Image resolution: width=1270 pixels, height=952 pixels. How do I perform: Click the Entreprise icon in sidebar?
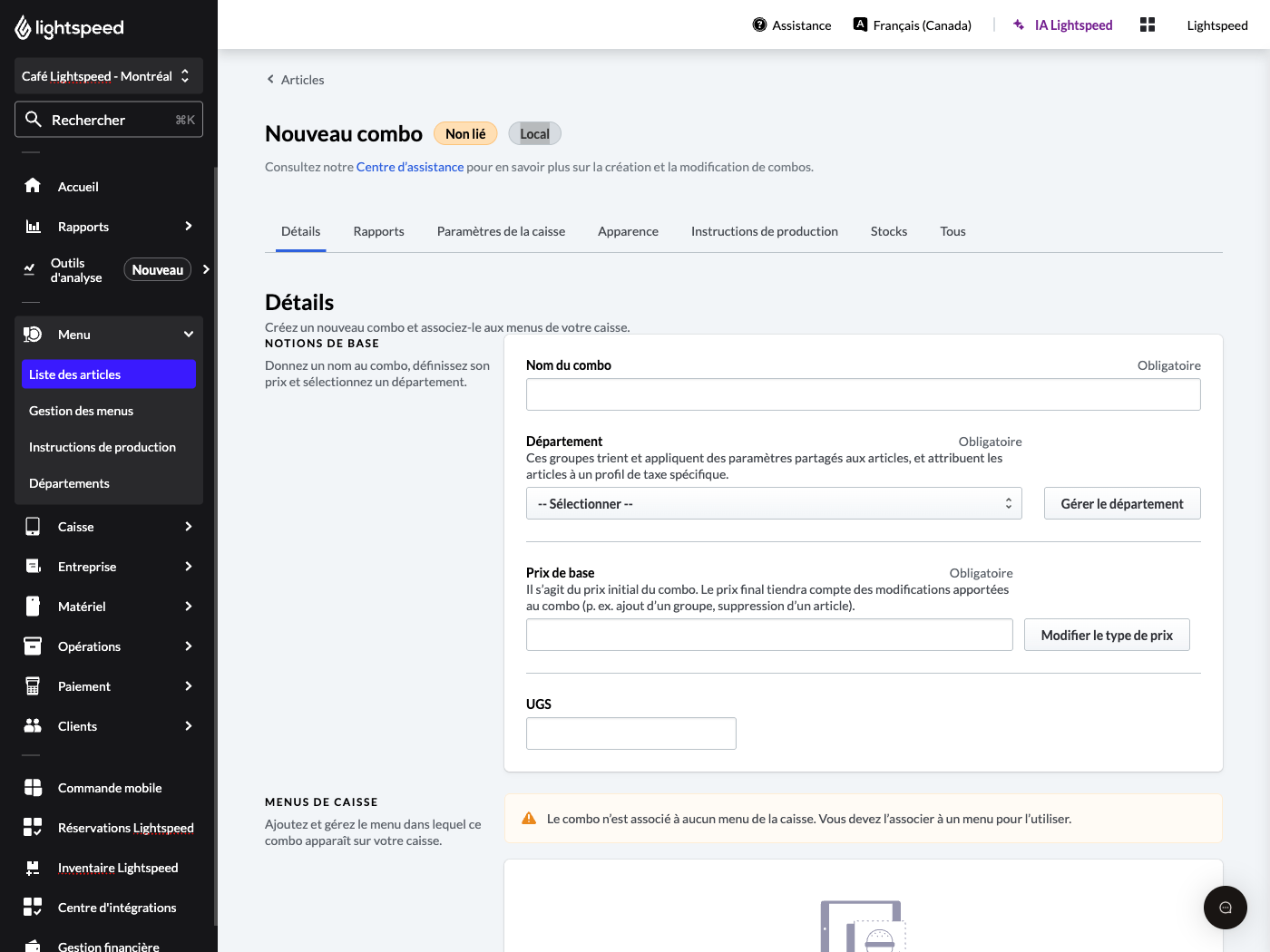coord(33,567)
